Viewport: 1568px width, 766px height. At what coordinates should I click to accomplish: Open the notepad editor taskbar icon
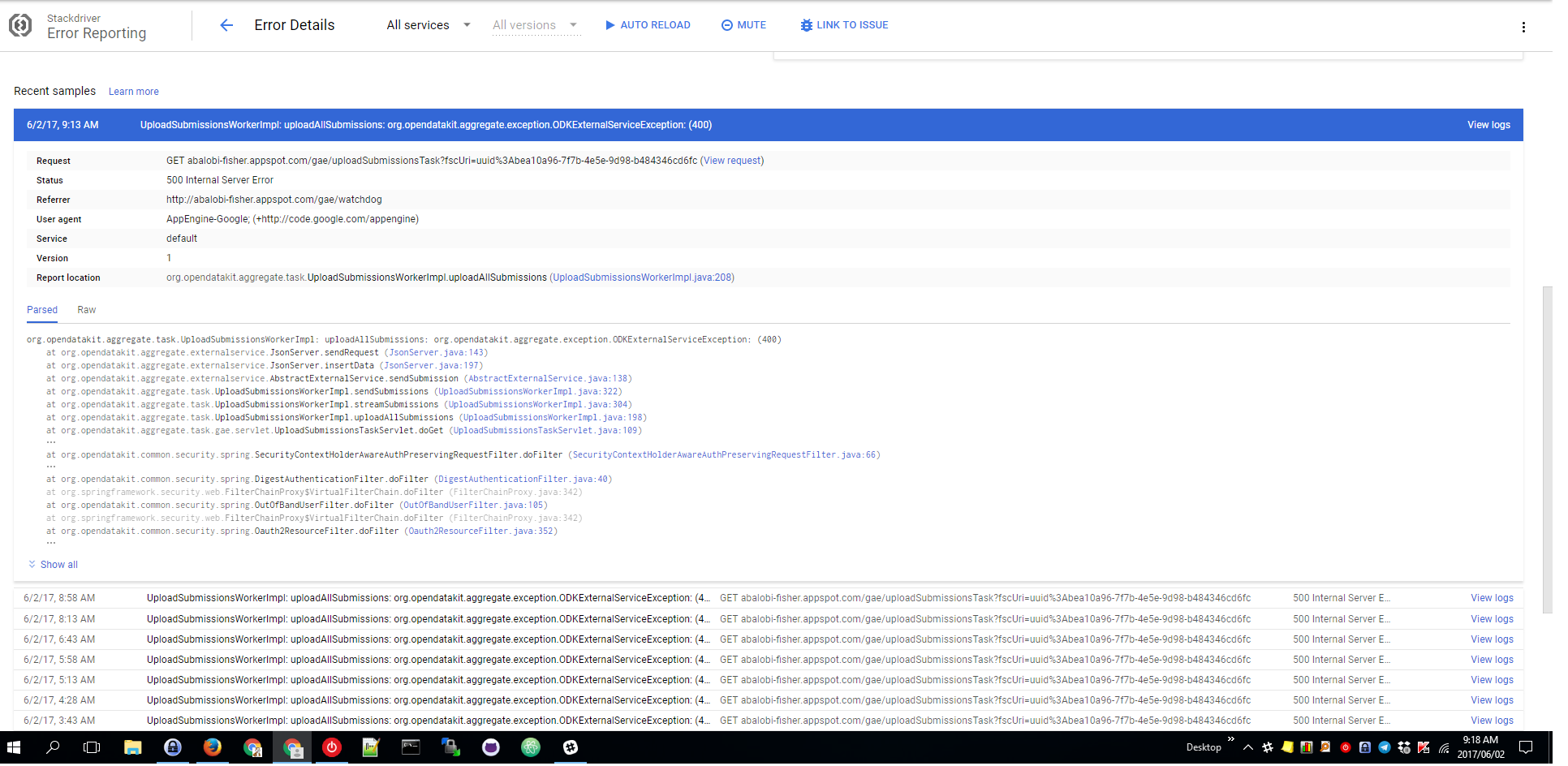371,747
